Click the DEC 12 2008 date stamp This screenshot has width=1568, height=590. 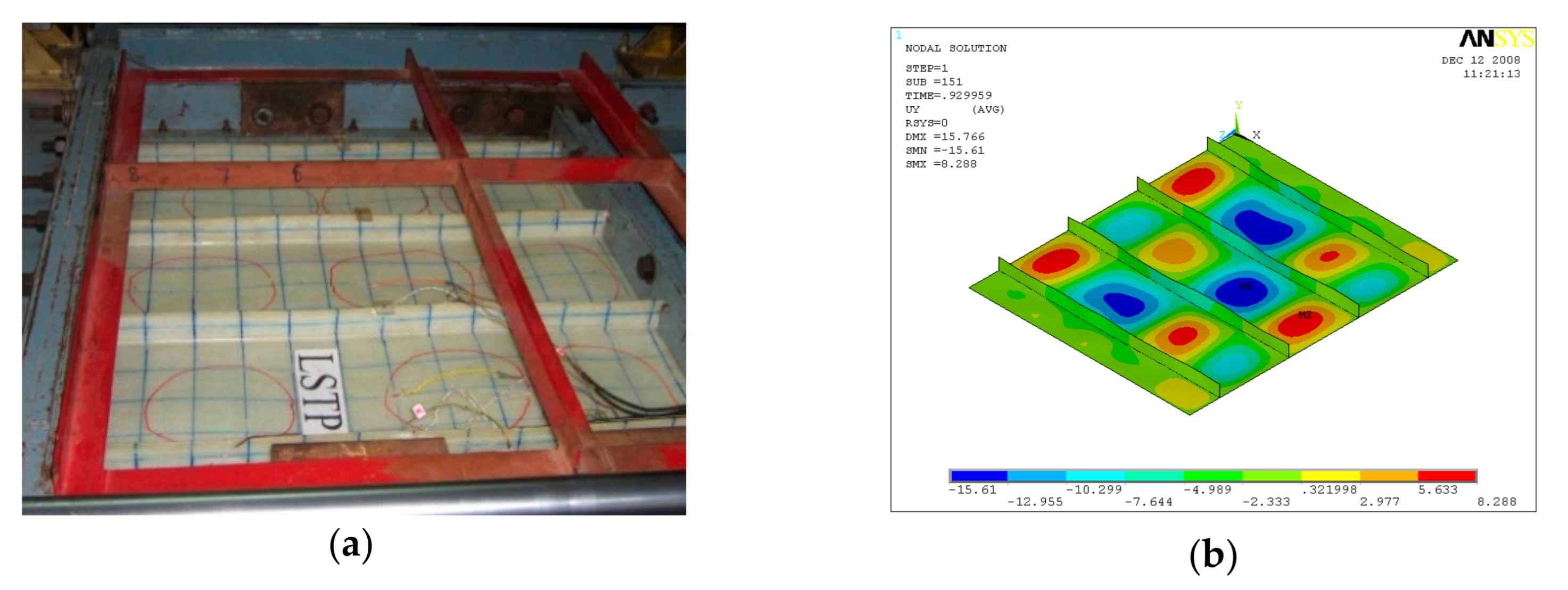[x=1480, y=60]
